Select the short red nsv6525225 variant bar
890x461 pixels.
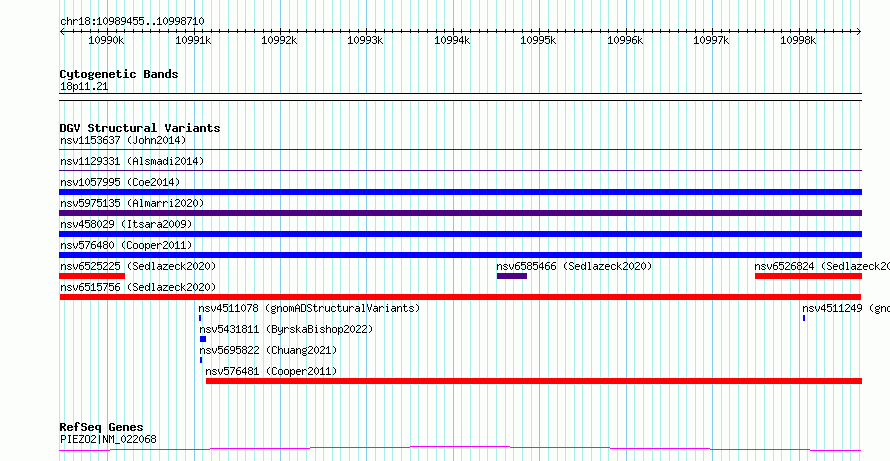pyautogui.click(x=92, y=276)
